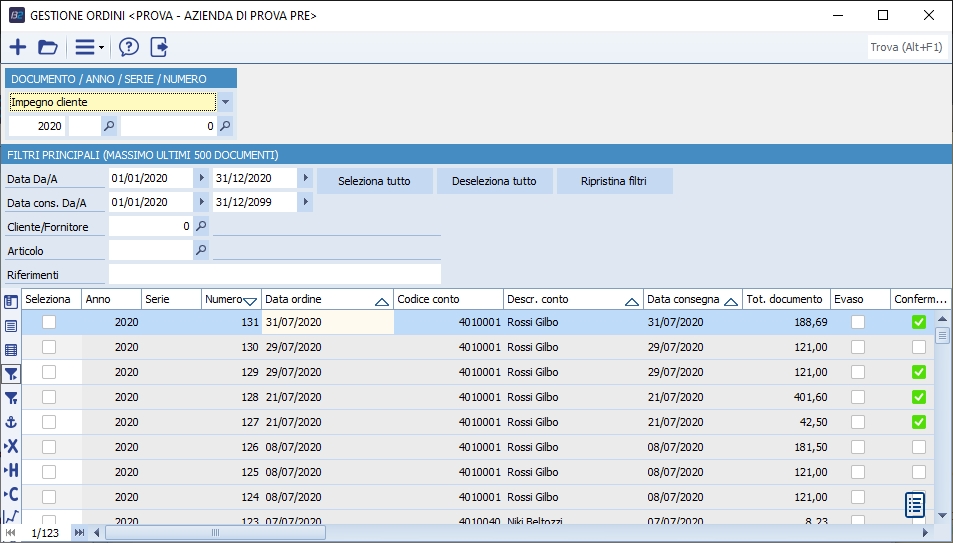Open an order with the folder icon
This screenshot has width=953, height=543.
point(48,47)
